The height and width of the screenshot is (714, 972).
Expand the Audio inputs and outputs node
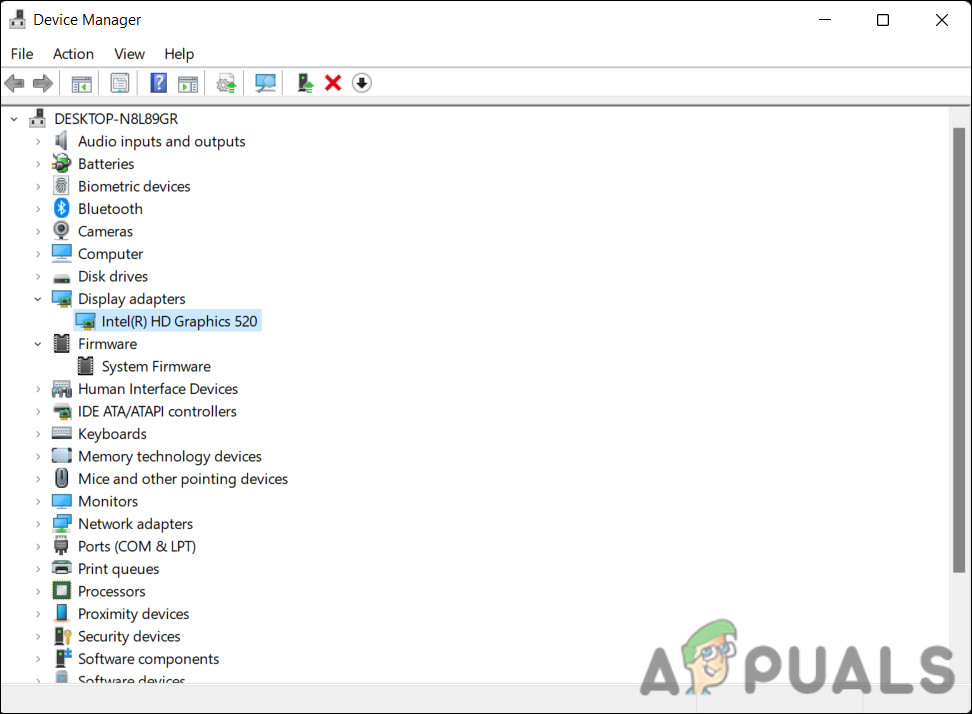(x=38, y=141)
